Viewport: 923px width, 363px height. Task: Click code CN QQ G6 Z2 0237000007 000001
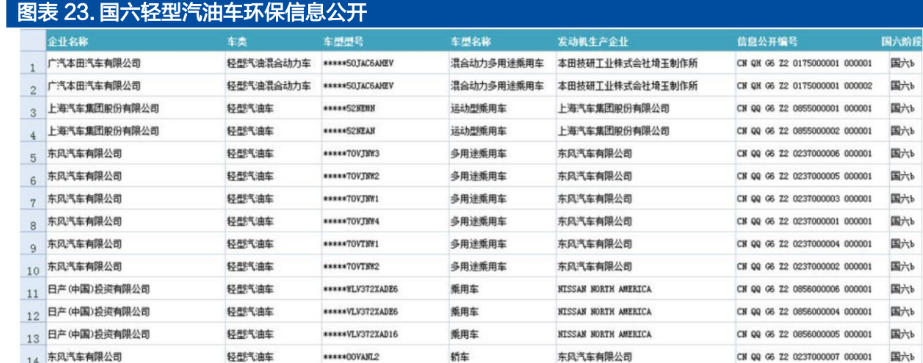pos(804,357)
